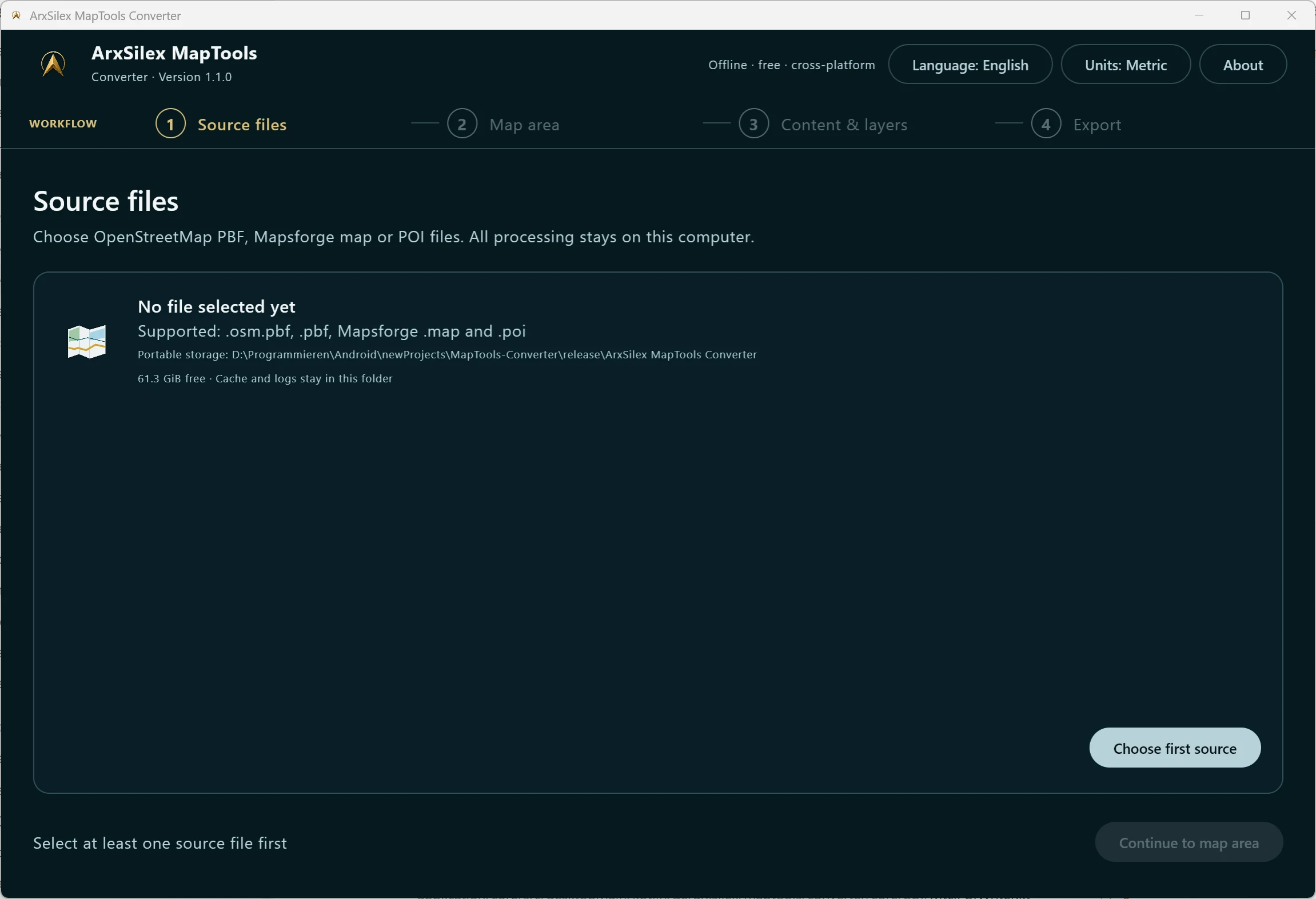
Task: Click the folded map icon in source panel
Action: [x=87, y=341]
